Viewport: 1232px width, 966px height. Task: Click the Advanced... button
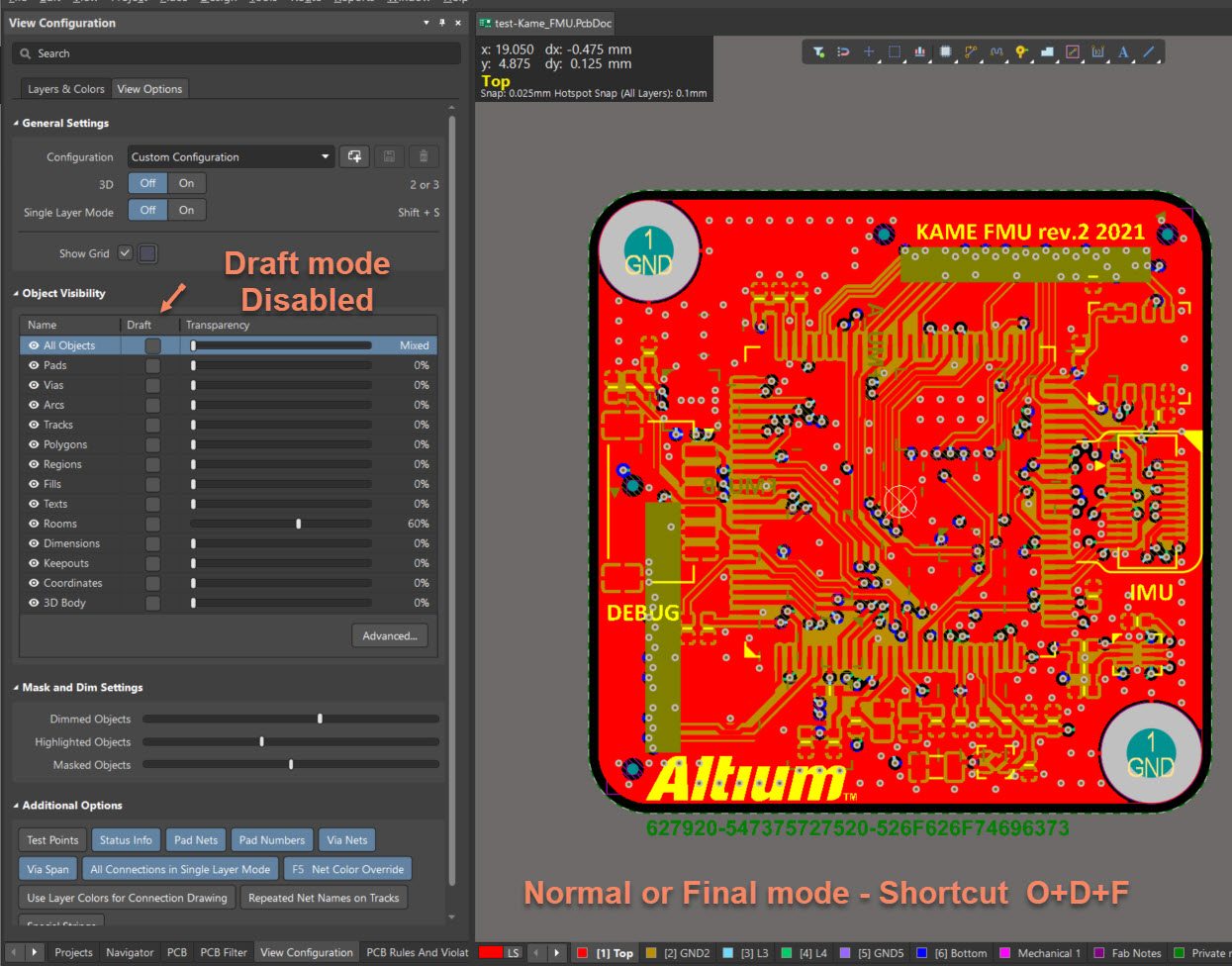389,635
